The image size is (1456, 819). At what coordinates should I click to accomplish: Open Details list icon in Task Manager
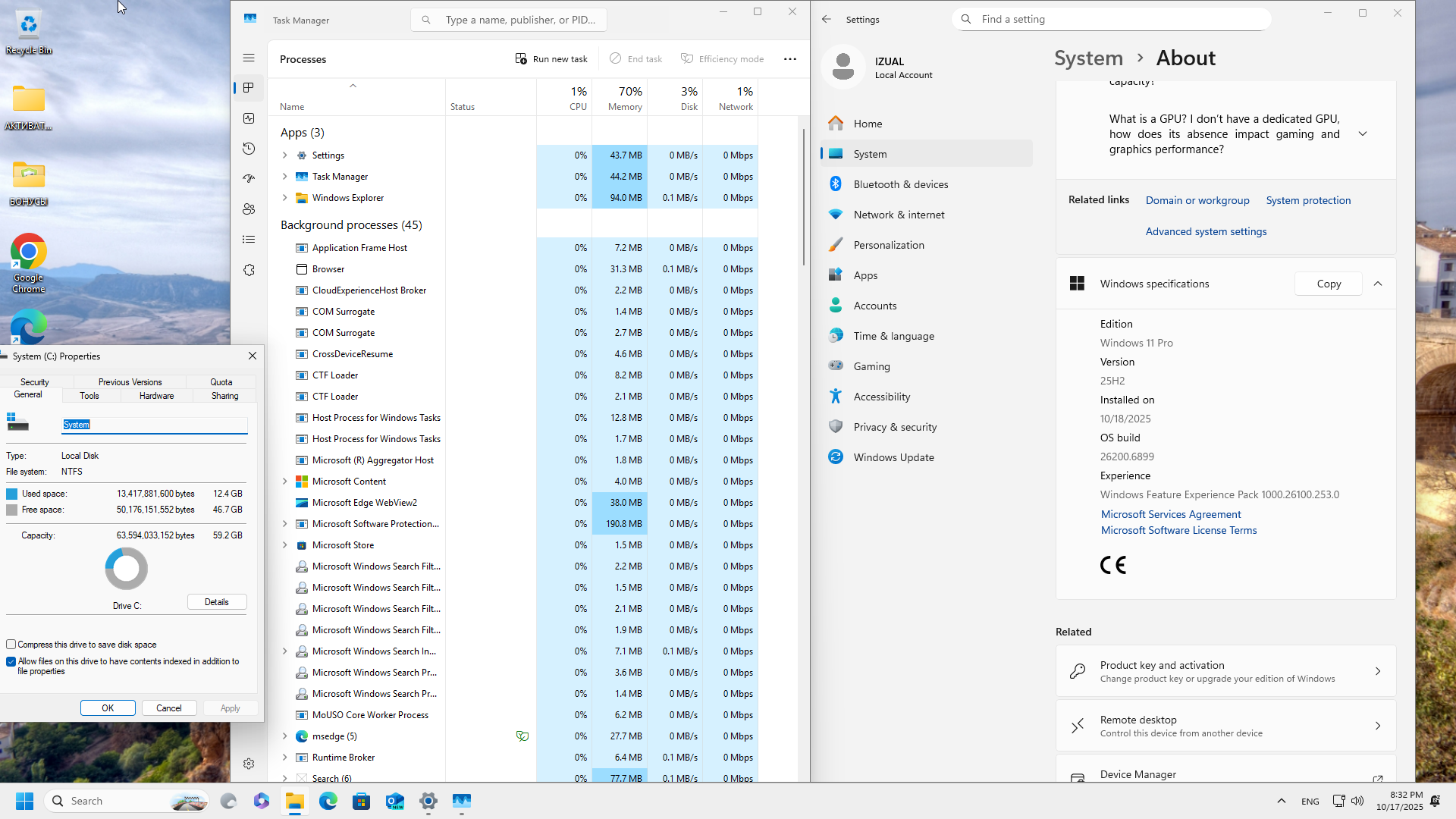coord(249,240)
